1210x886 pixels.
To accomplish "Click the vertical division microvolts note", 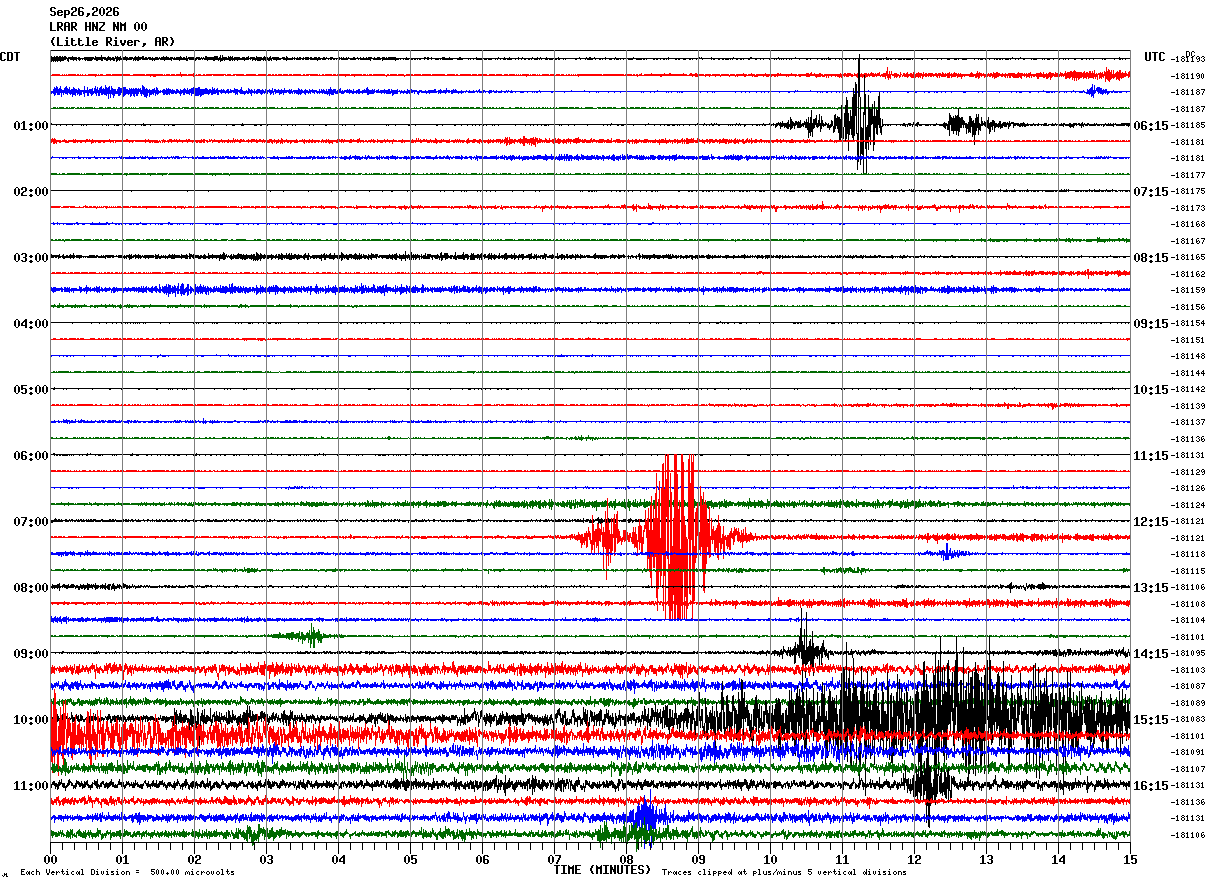I will pos(127,873).
